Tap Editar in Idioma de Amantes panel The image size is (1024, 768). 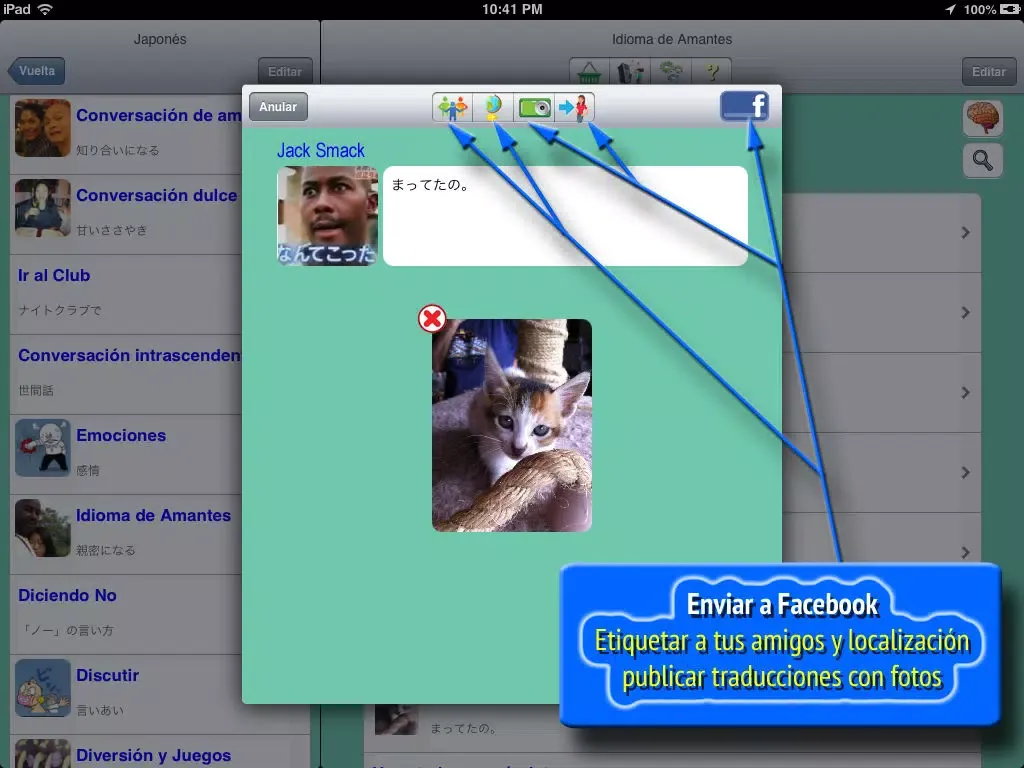988,71
